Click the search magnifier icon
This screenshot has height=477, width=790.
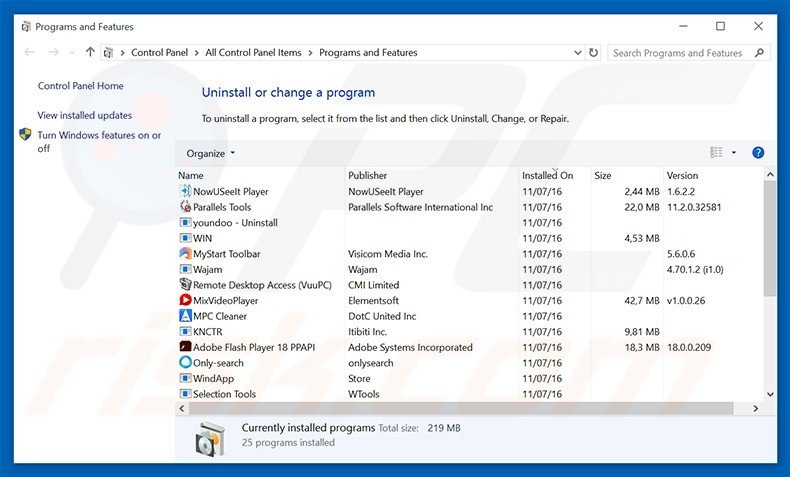pos(759,52)
